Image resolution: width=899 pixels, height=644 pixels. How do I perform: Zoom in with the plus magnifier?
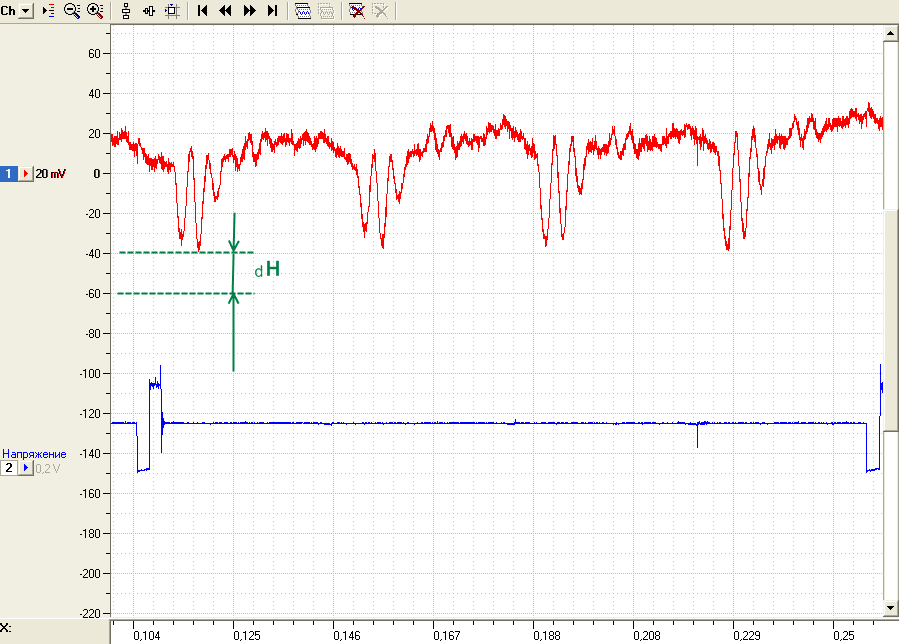[95, 10]
